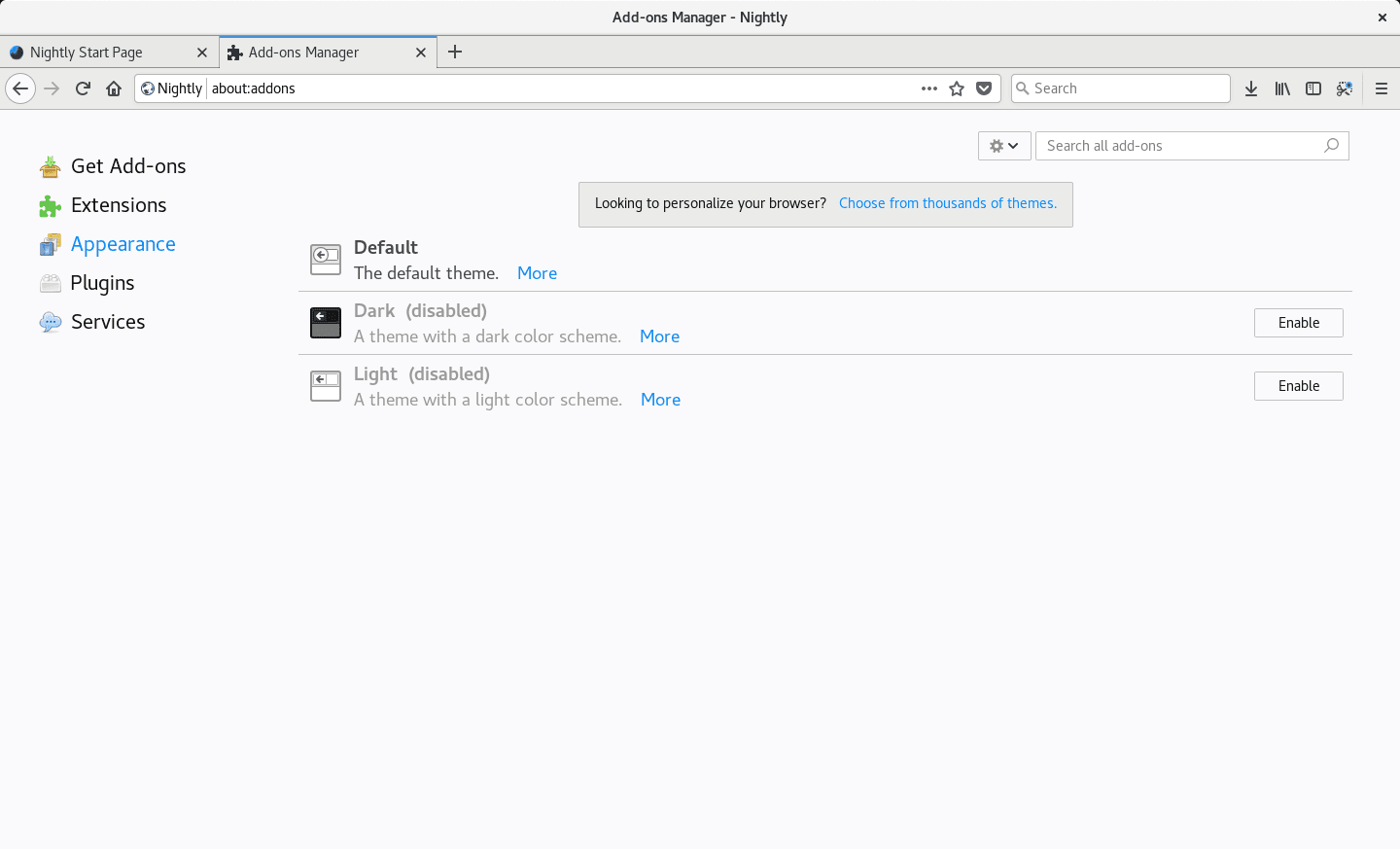Open page actions three-dot menu in URL bar
Viewport: 1400px width, 849px height.
pos(929,88)
